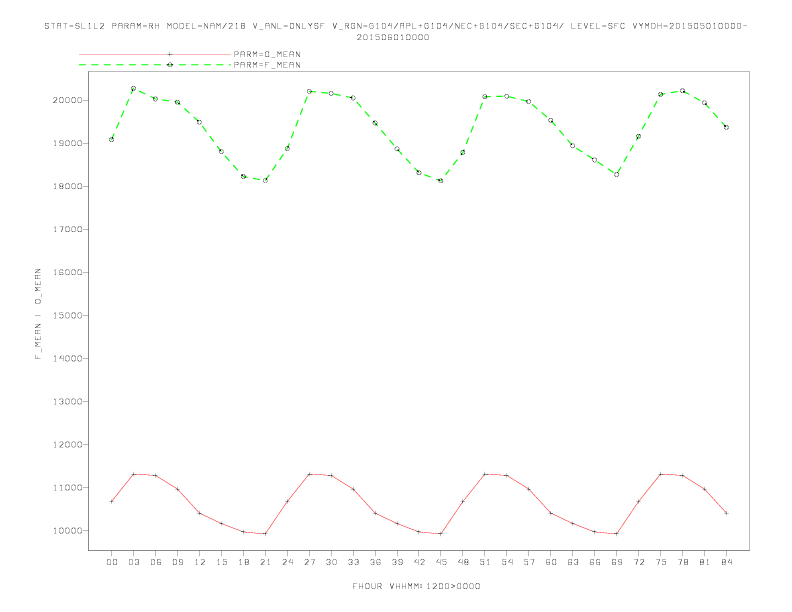Click the second title line 201506010000
Viewport: 792px width, 612px height.
point(393,37)
